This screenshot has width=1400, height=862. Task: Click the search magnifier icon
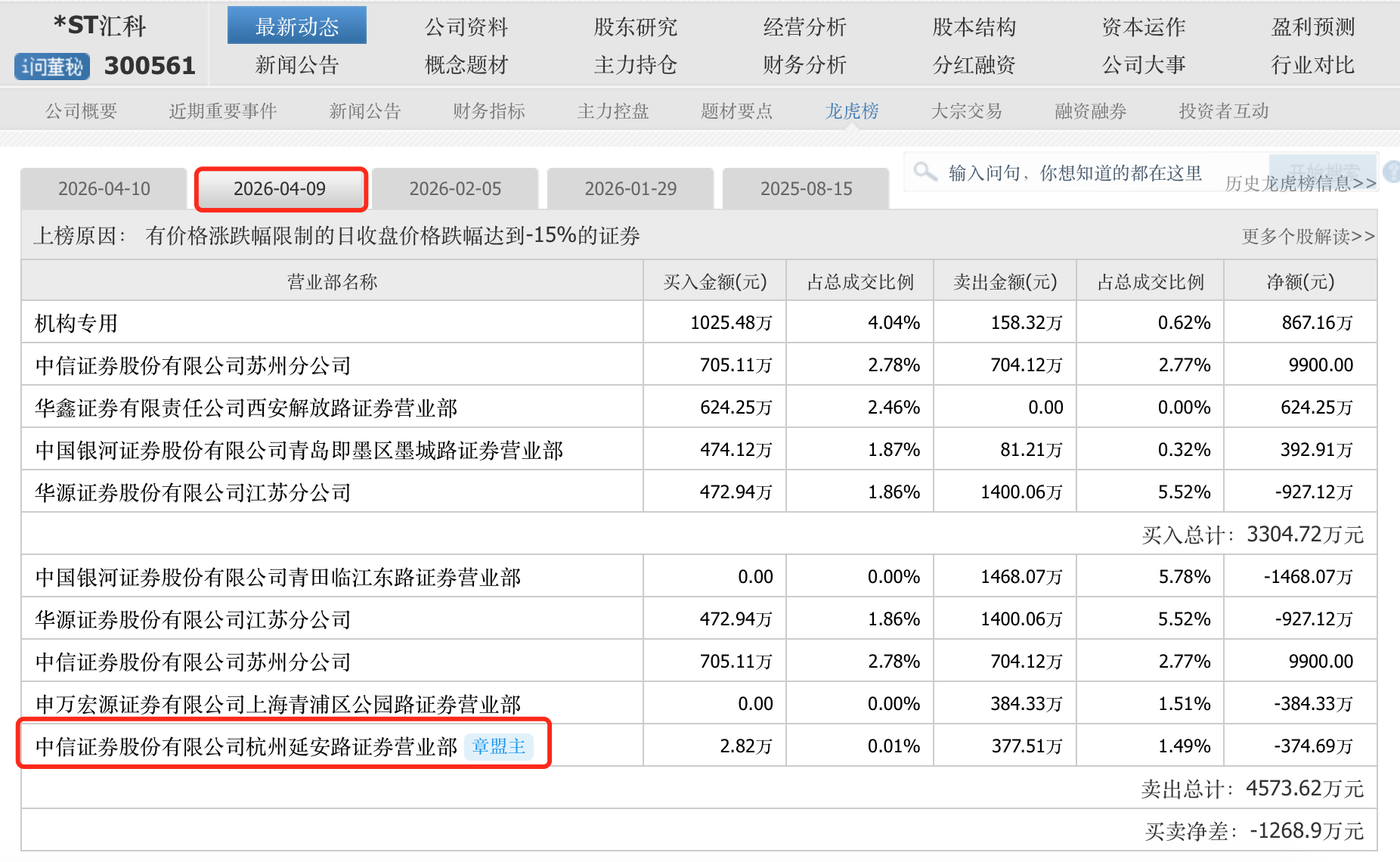click(925, 172)
